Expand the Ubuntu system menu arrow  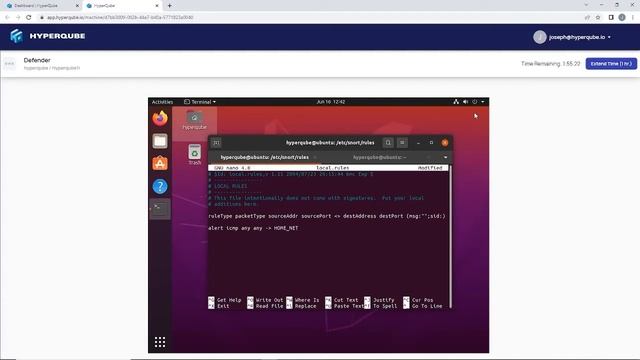pyautogui.click(x=483, y=102)
